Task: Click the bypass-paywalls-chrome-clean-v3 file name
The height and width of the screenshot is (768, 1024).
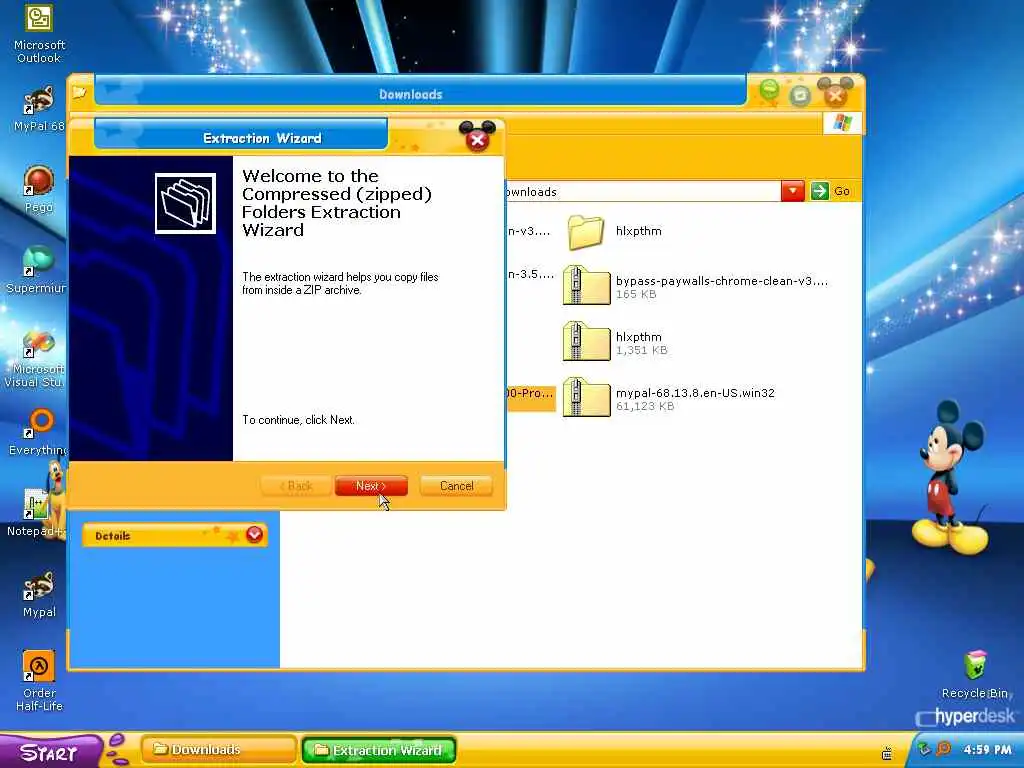Action: click(x=722, y=281)
